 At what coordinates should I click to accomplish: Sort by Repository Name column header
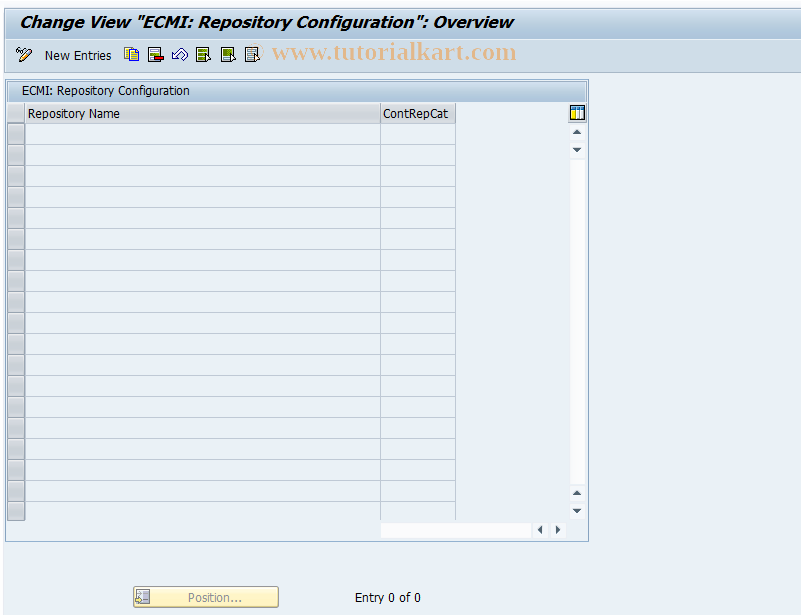tap(203, 113)
